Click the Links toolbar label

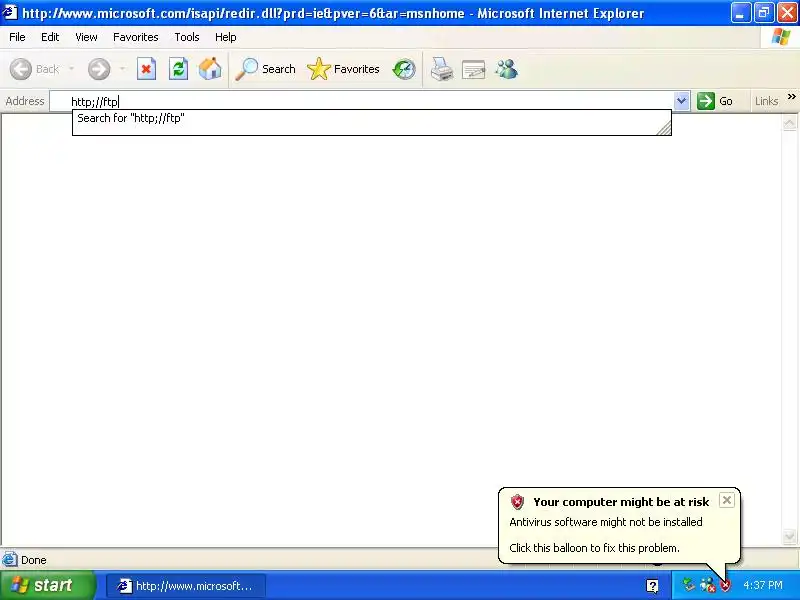coord(766,101)
